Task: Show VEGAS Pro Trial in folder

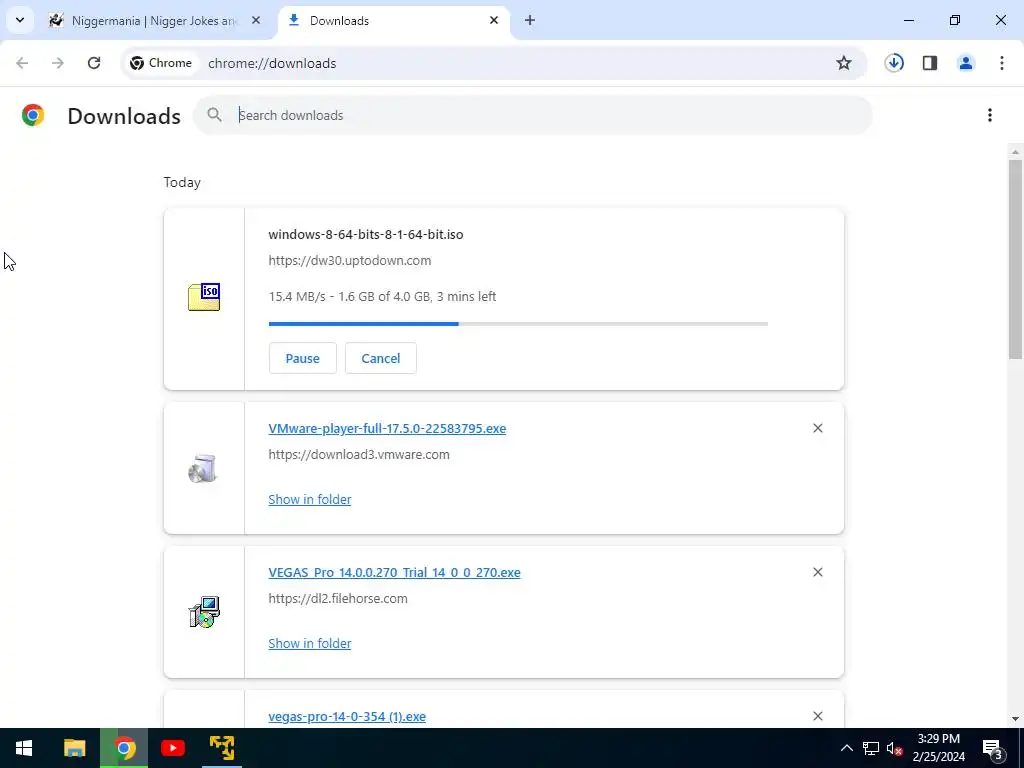Action: click(310, 644)
